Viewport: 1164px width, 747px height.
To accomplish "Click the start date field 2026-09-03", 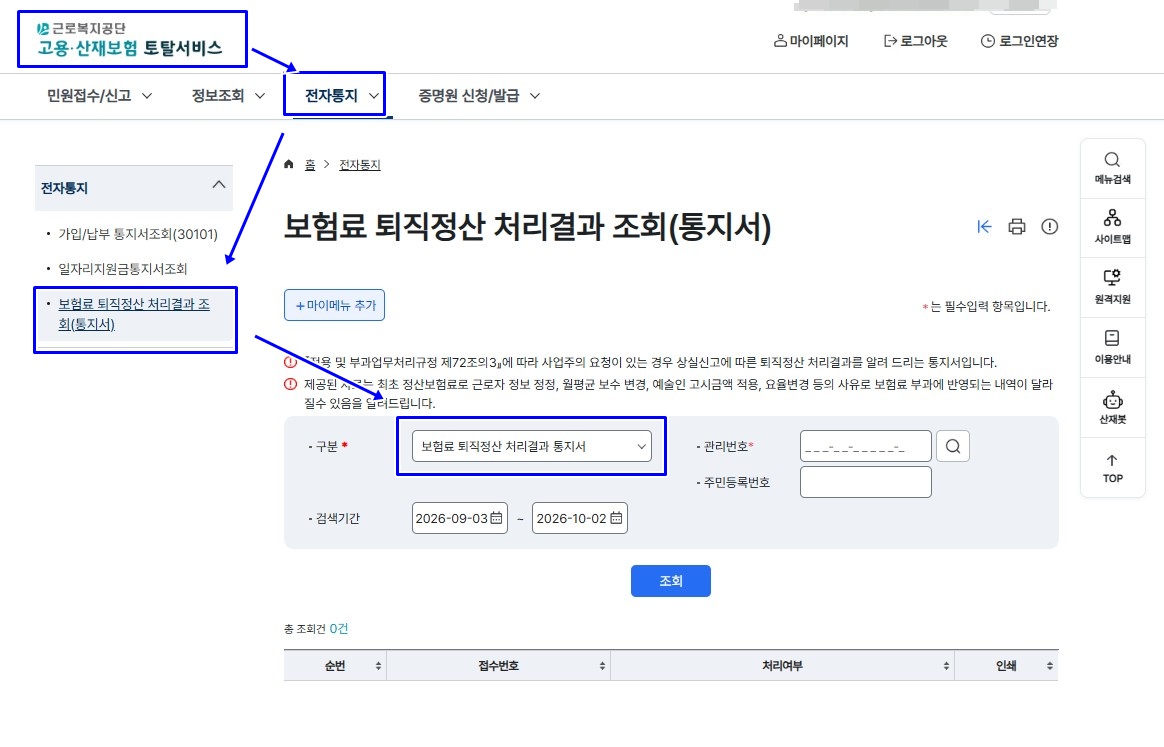I will [x=460, y=518].
